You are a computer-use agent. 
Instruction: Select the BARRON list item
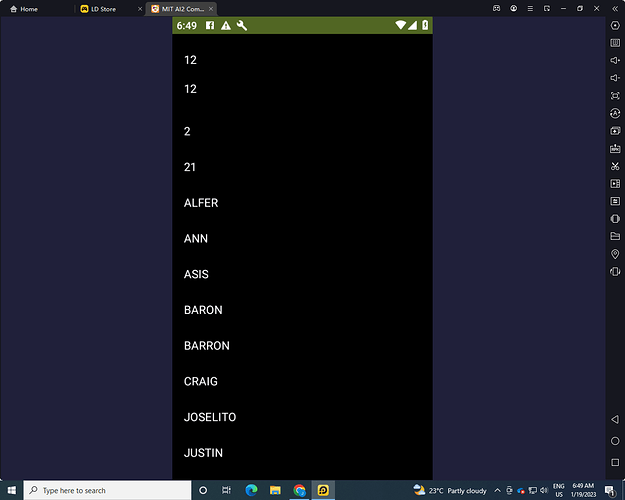(302, 346)
